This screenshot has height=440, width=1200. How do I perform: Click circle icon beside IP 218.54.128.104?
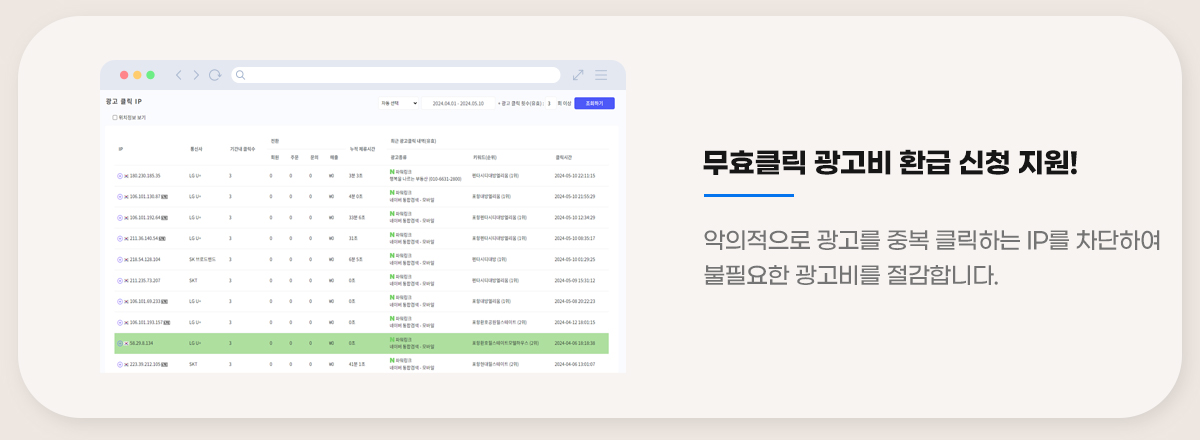pos(120,259)
